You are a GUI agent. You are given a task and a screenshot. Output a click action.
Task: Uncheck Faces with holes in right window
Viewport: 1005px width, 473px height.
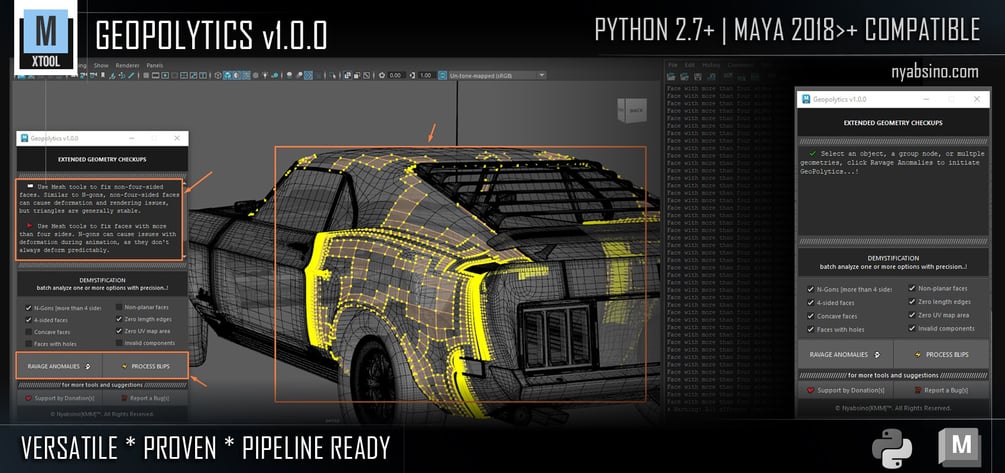(811, 329)
